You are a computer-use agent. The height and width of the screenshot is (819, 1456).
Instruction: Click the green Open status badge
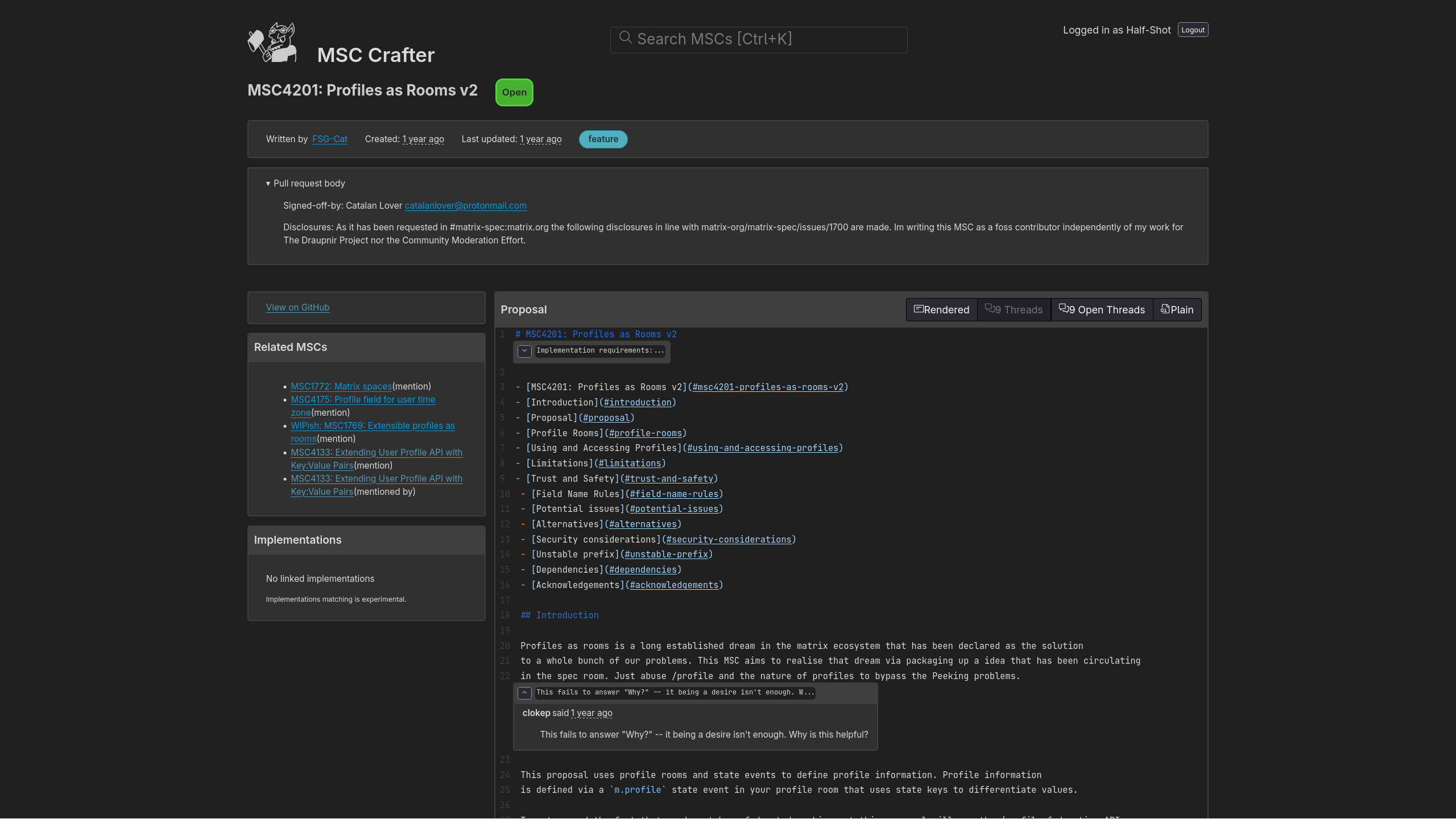point(514,92)
